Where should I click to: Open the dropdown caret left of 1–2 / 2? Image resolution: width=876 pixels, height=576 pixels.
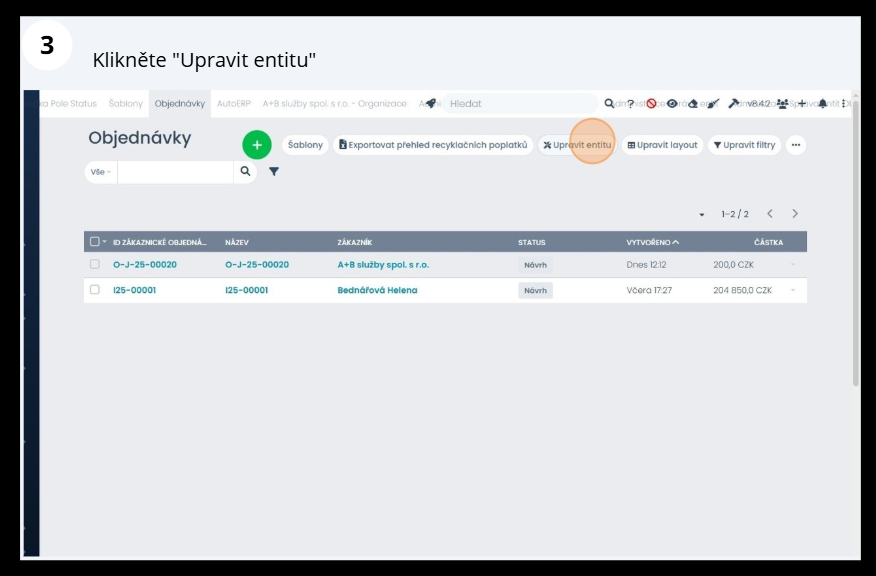tap(702, 214)
